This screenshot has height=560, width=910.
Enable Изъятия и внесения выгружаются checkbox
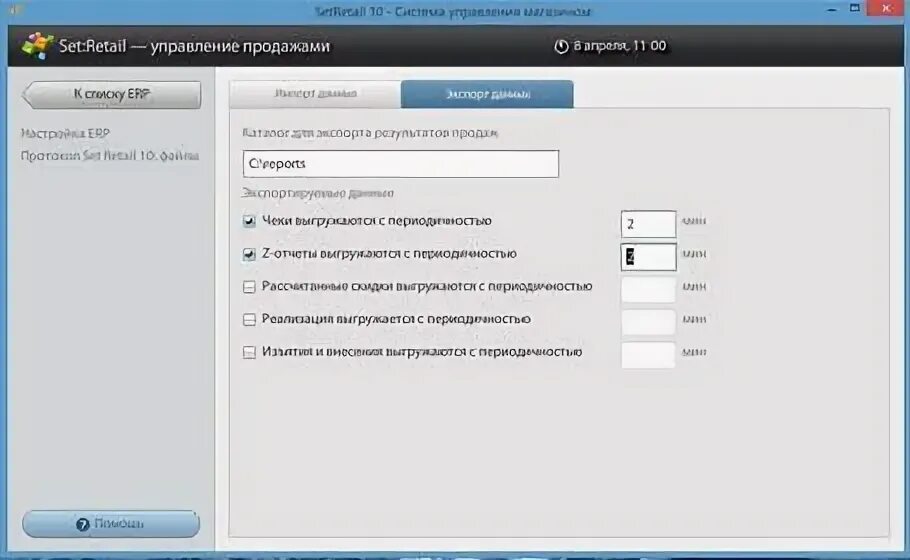tap(249, 352)
